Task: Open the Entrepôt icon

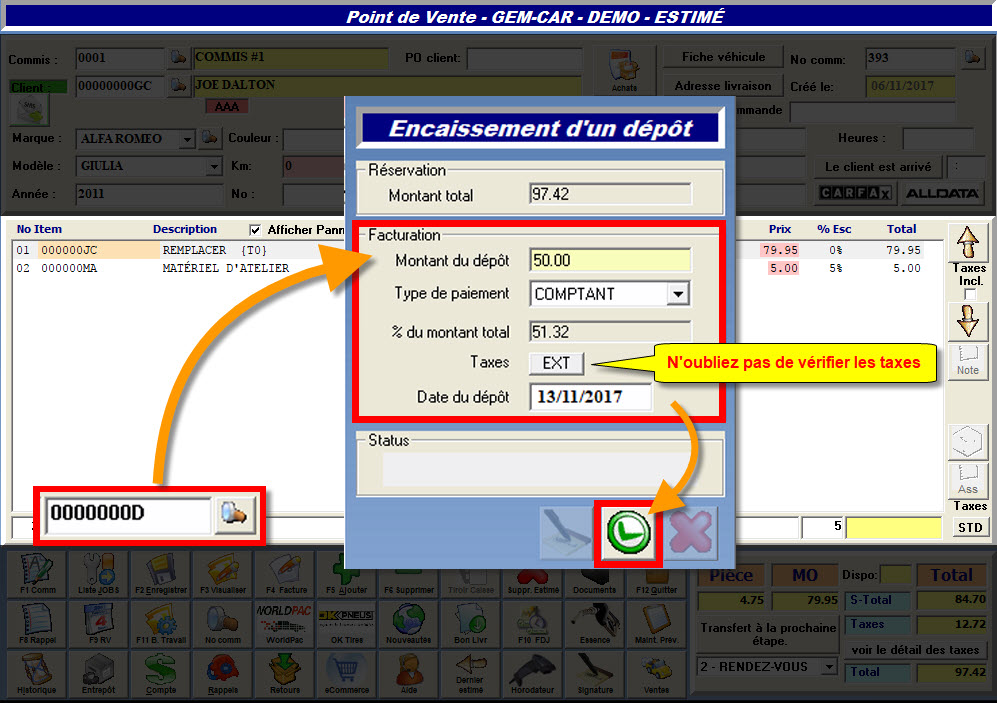Action: [99, 674]
